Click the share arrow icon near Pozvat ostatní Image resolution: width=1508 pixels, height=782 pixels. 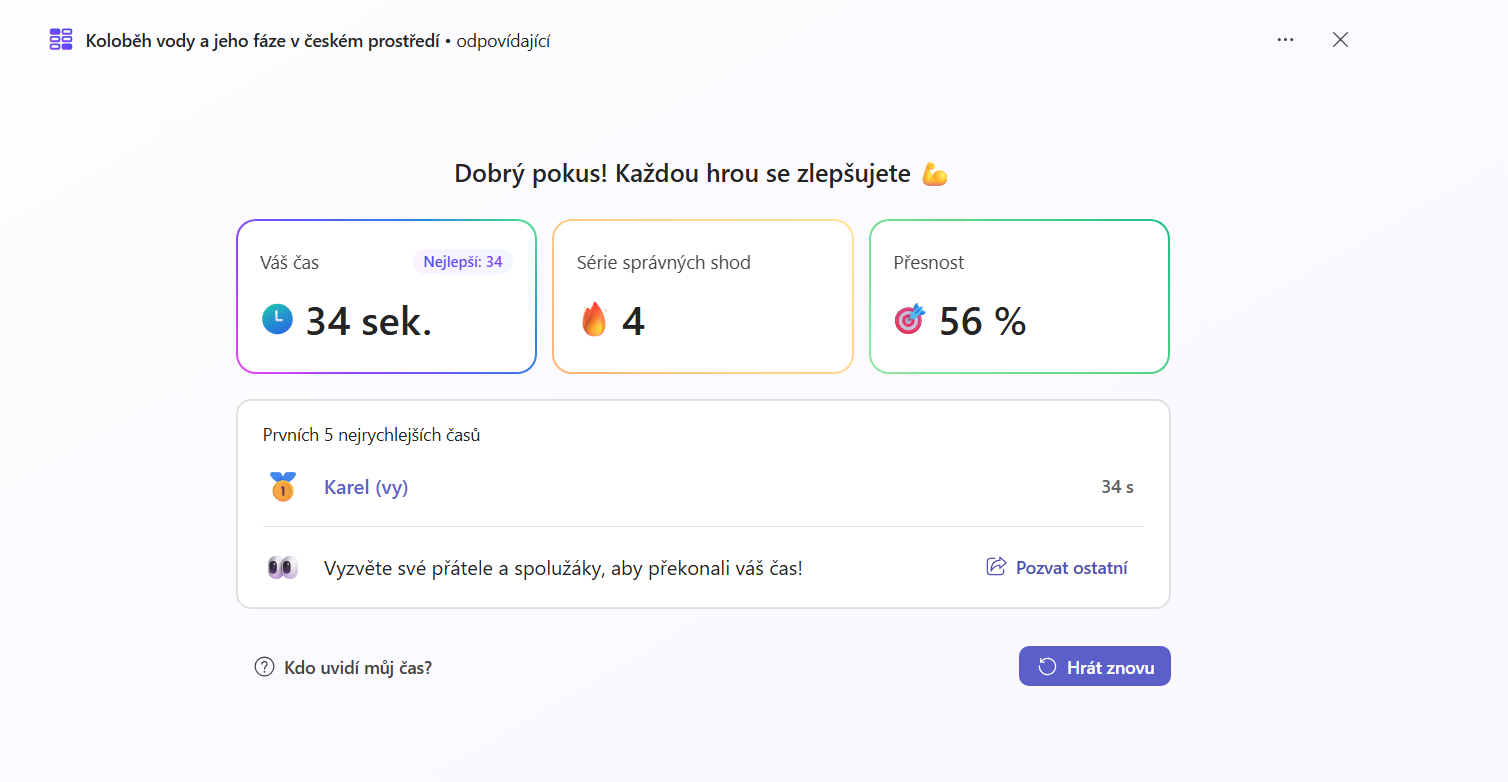pyautogui.click(x=996, y=567)
